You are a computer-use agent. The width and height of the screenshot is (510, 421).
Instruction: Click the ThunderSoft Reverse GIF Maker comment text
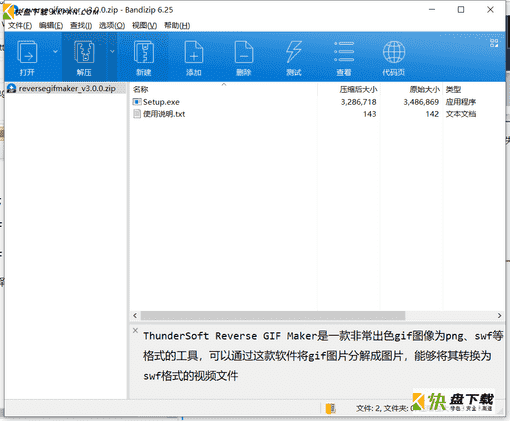[323, 356]
